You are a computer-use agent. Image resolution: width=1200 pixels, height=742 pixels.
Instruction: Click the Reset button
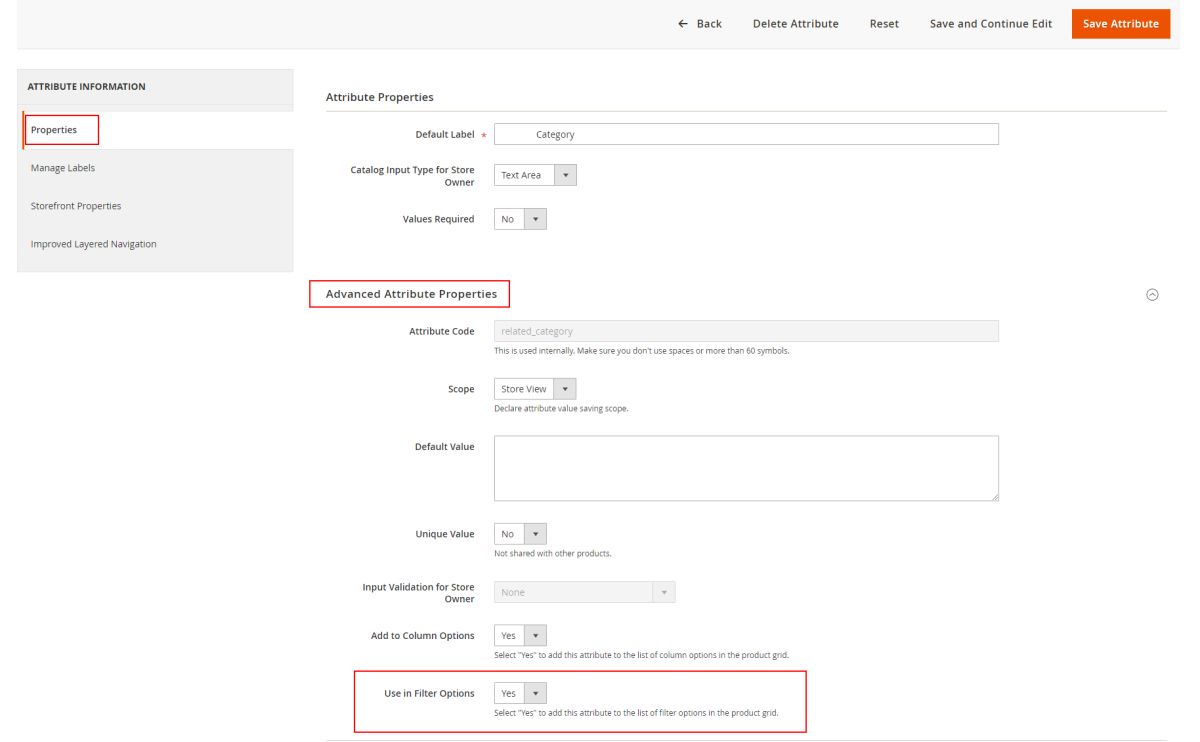tap(884, 24)
